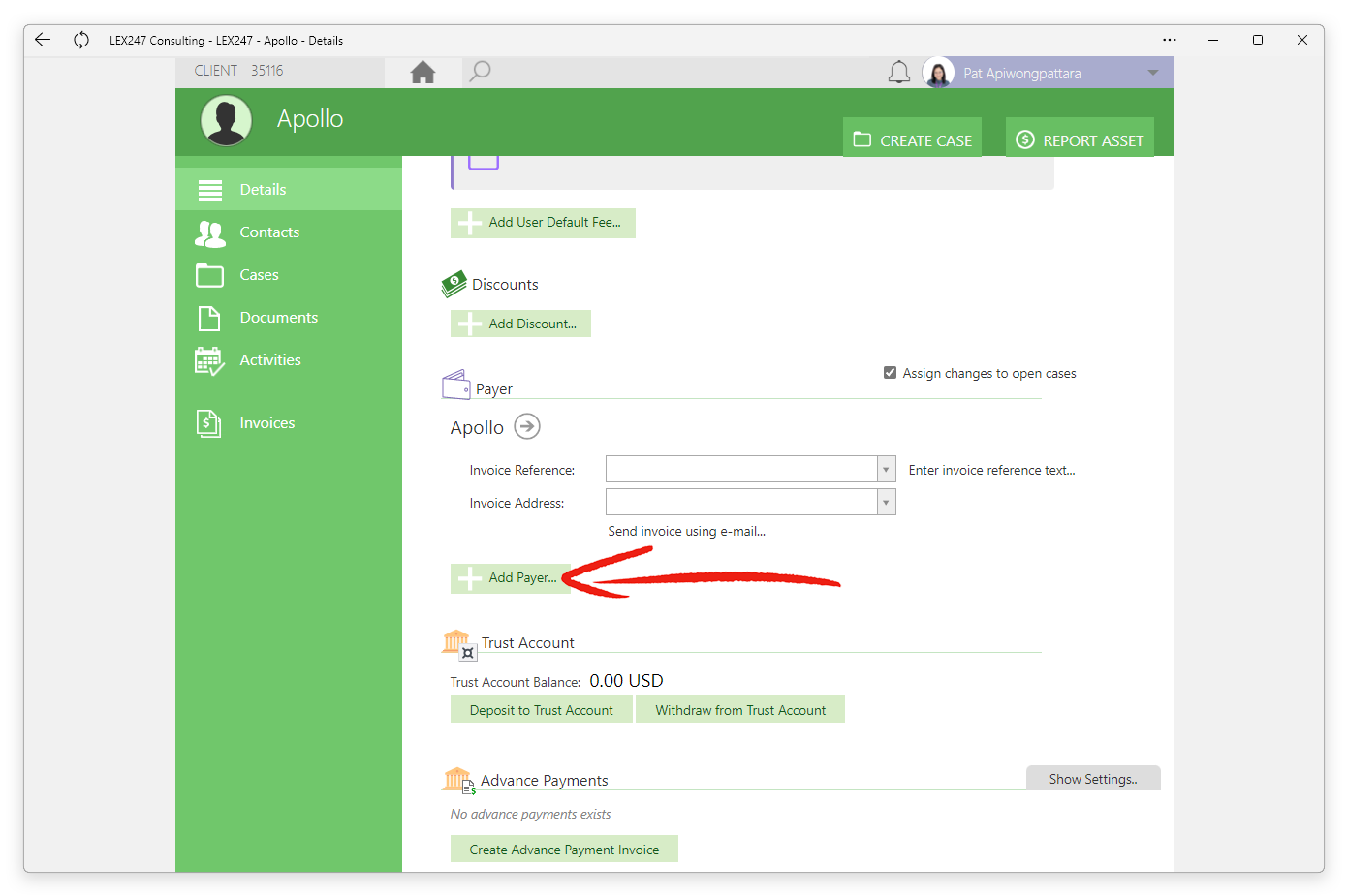Open the Invoices menu item
Image resolution: width=1347 pixels, height=896 pixels.
[x=289, y=422]
